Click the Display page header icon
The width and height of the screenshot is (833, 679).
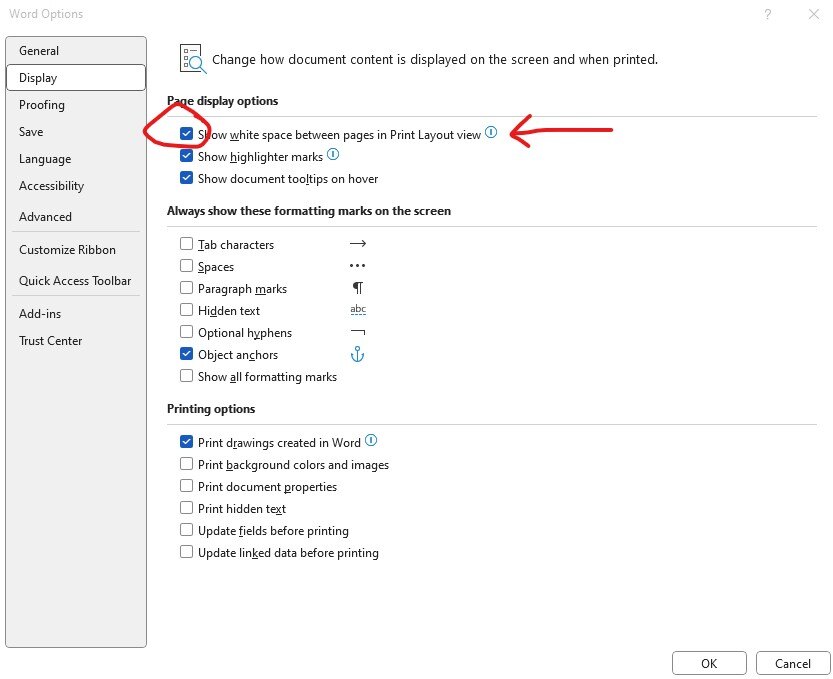click(193, 58)
